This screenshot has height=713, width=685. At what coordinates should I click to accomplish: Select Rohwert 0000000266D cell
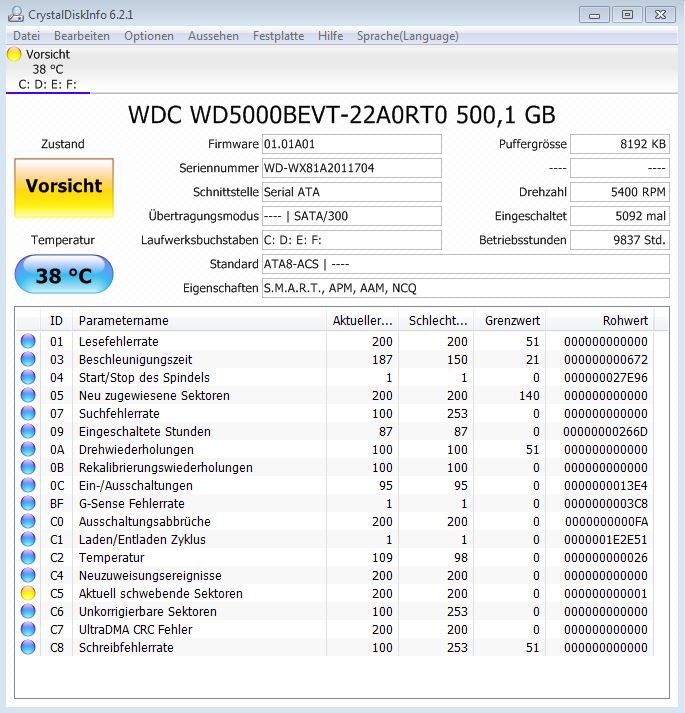pyautogui.click(x=605, y=432)
